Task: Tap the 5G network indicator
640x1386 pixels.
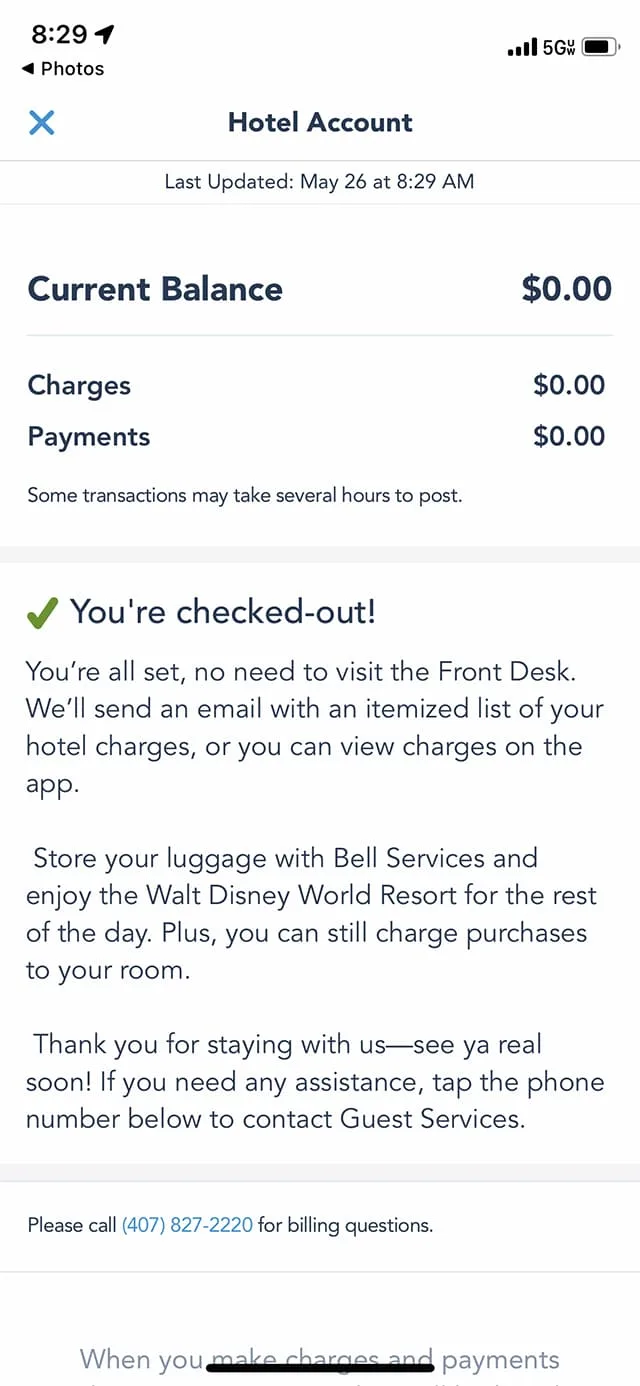Action: [x=559, y=47]
